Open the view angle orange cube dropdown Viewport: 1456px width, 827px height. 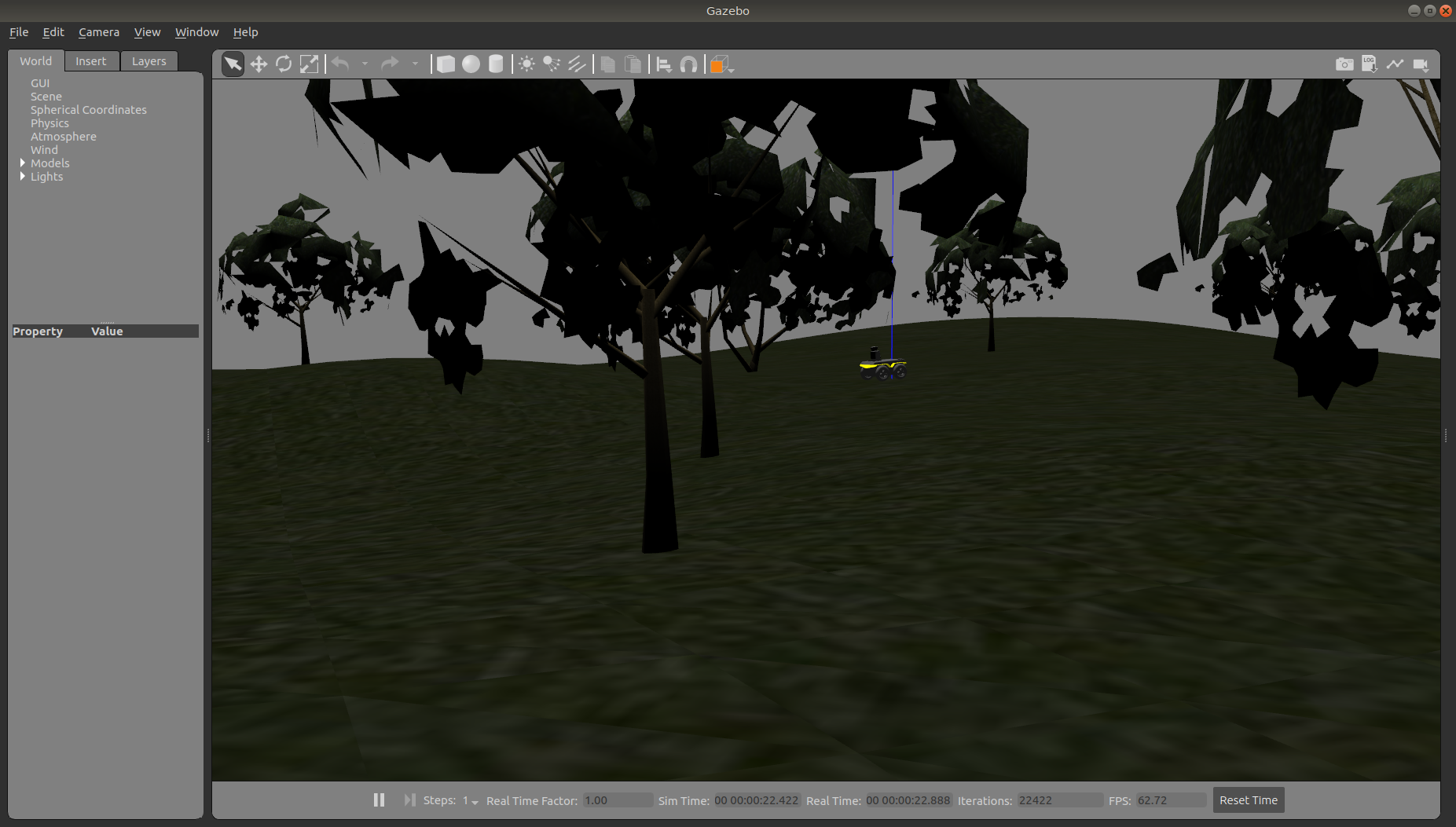722,65
